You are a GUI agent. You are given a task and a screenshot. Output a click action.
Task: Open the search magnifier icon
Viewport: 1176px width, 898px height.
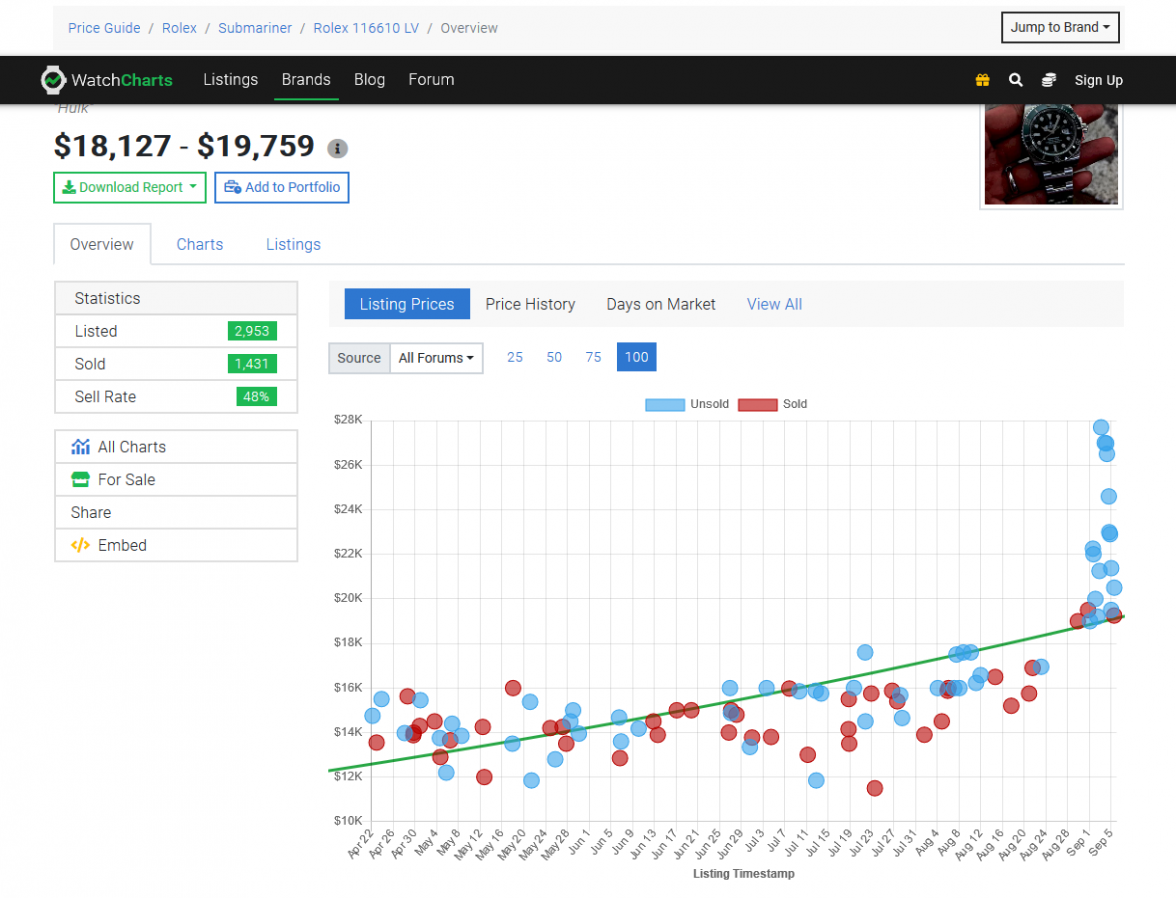coord(1016,80)
